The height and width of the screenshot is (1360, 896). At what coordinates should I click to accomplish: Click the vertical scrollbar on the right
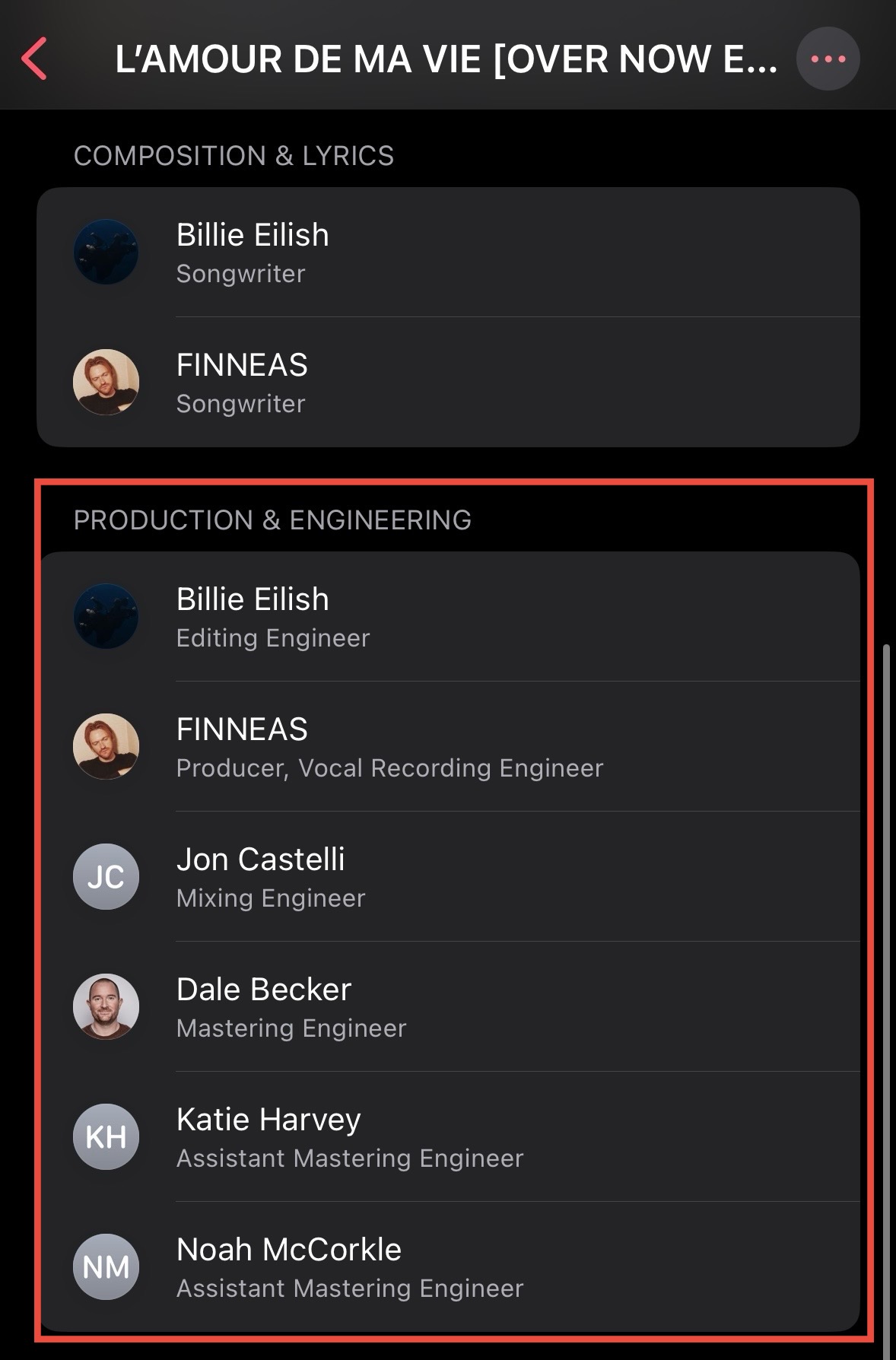pos(886,989)
